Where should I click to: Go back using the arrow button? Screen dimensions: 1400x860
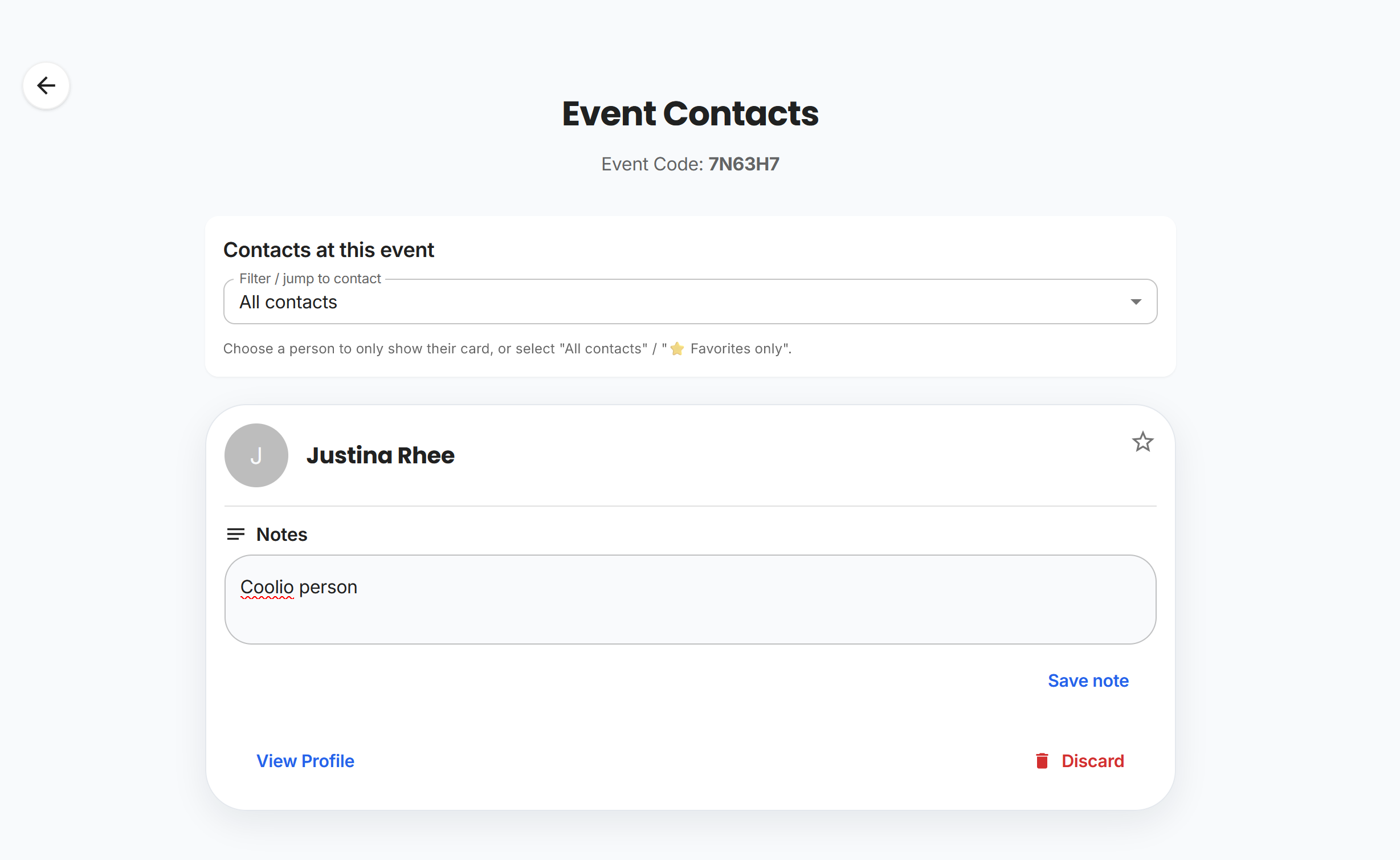click(46, 85)
